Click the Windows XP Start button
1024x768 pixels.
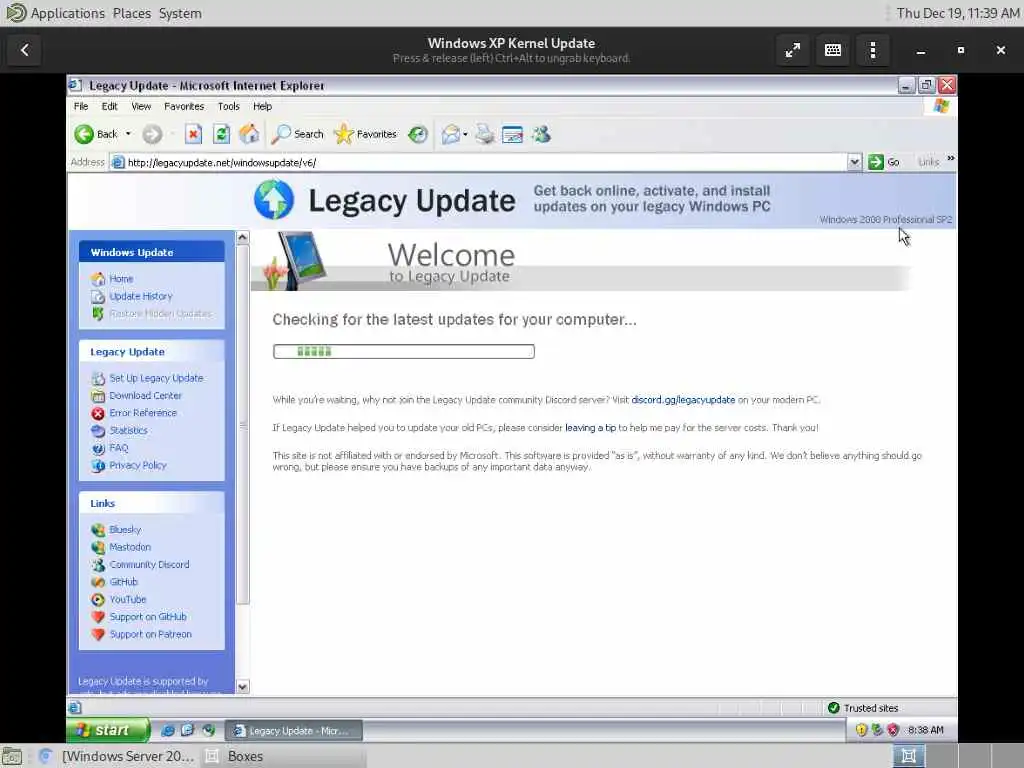[x=108, y=730]
